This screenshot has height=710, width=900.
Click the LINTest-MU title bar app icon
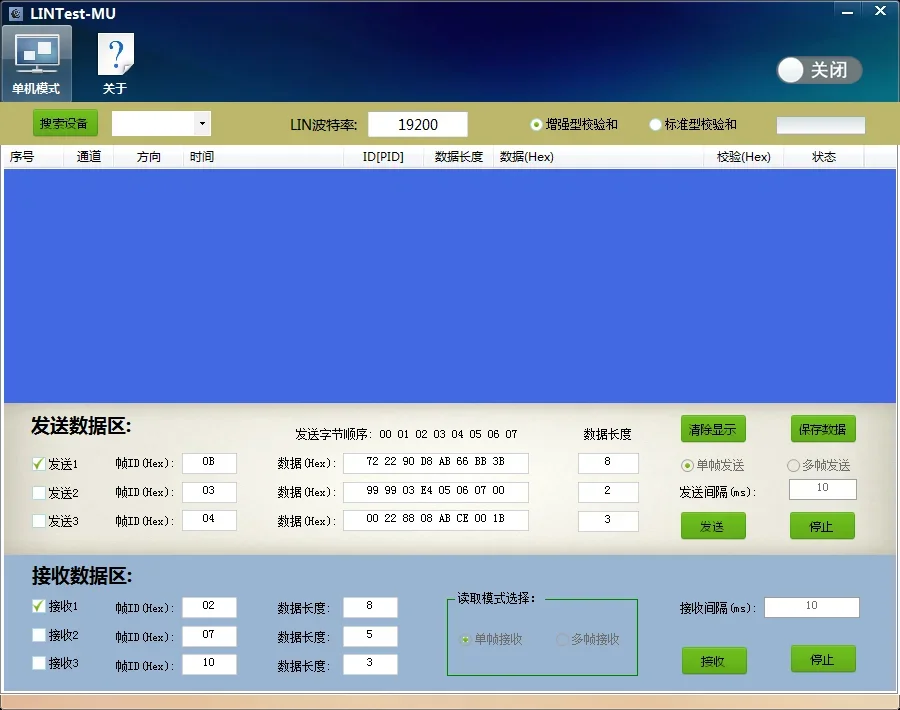16,13
